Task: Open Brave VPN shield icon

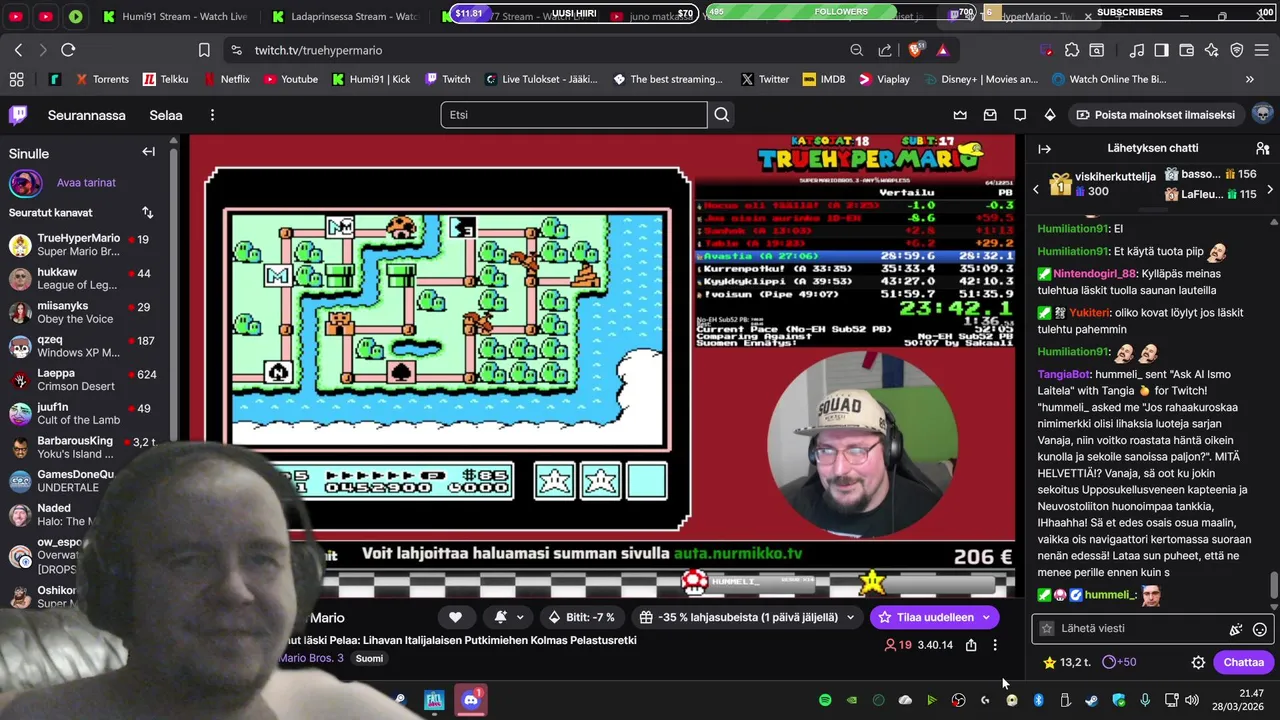Action: (1237, 50)
